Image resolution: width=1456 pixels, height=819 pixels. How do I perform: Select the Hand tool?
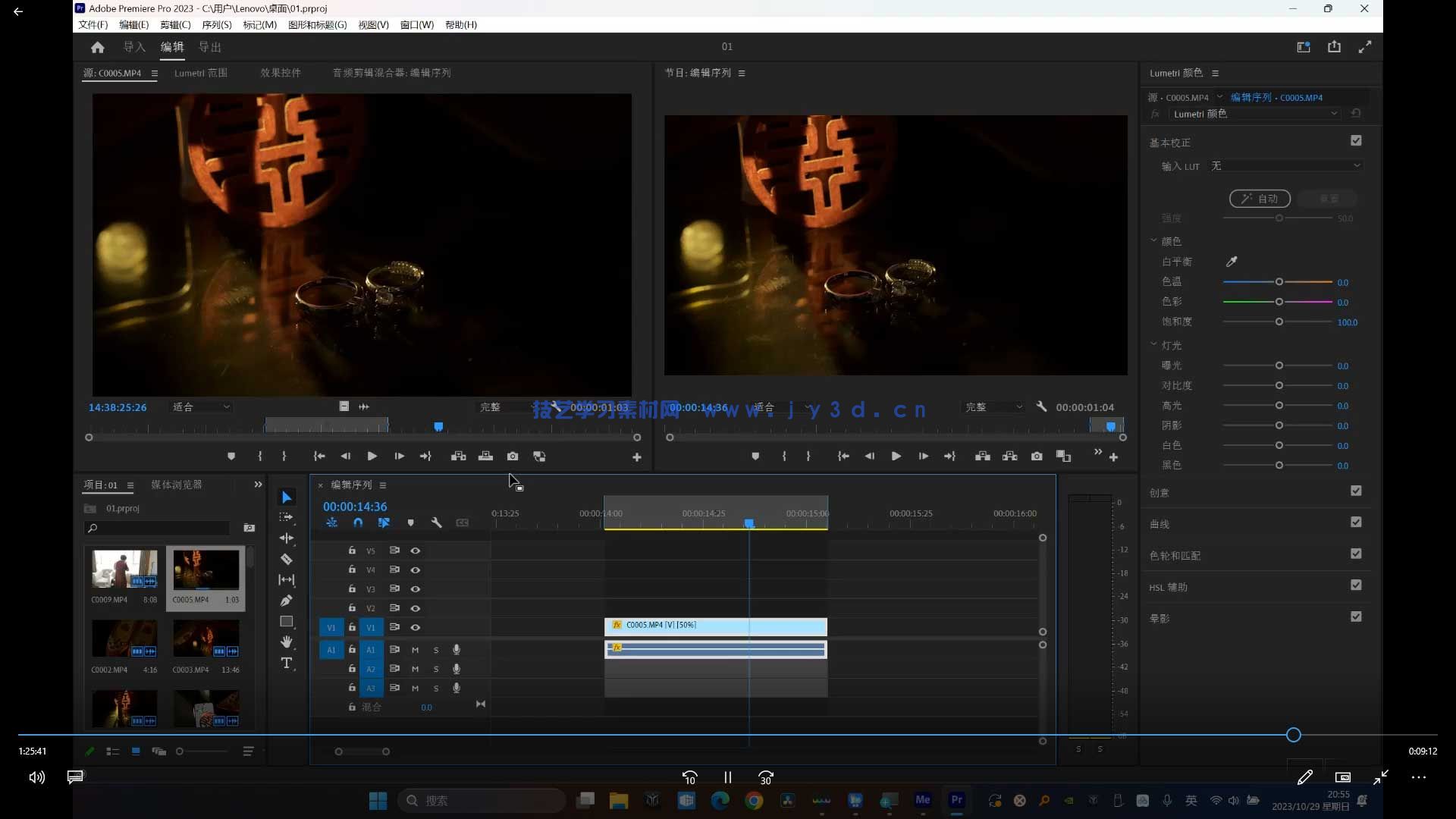click(x=287, y=642)
